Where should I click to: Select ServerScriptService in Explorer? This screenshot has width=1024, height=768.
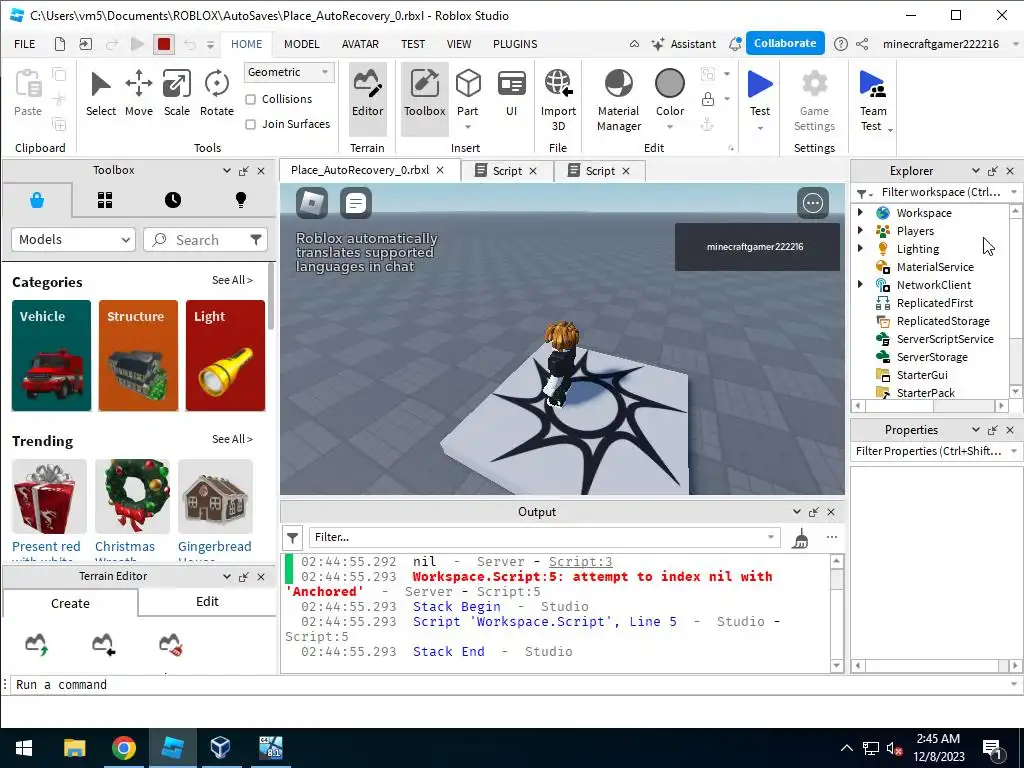coord(944,339)
